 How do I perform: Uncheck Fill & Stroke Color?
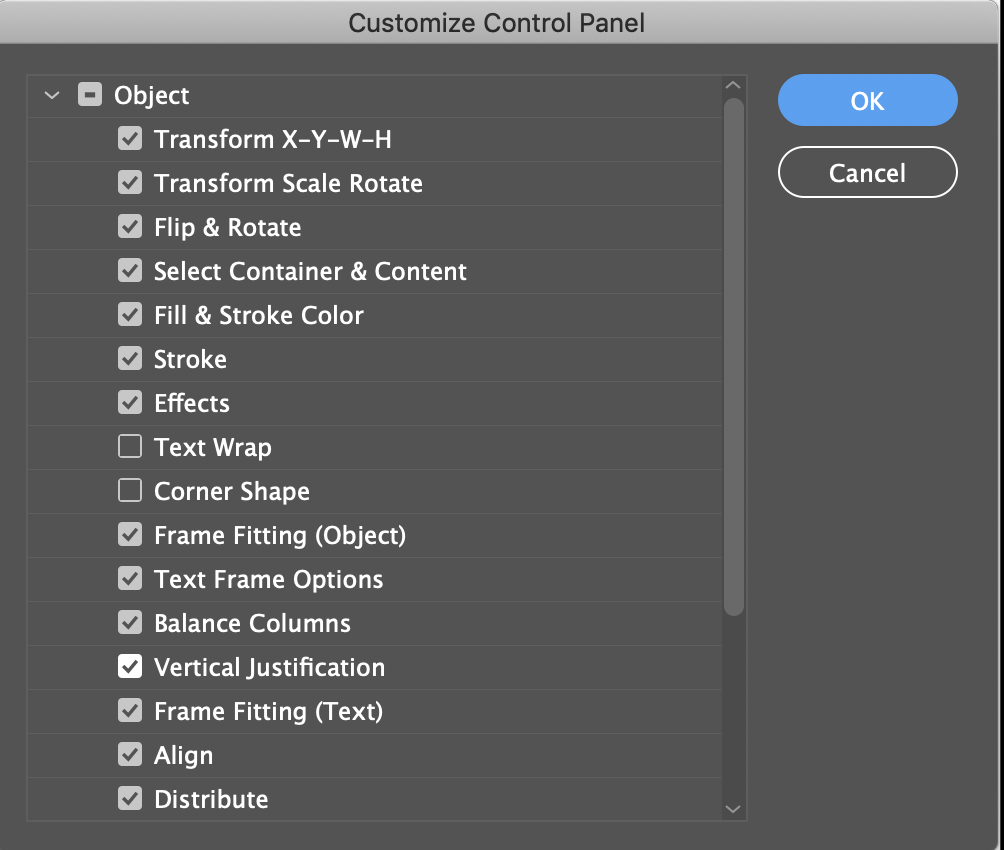(x=130, y=315)
